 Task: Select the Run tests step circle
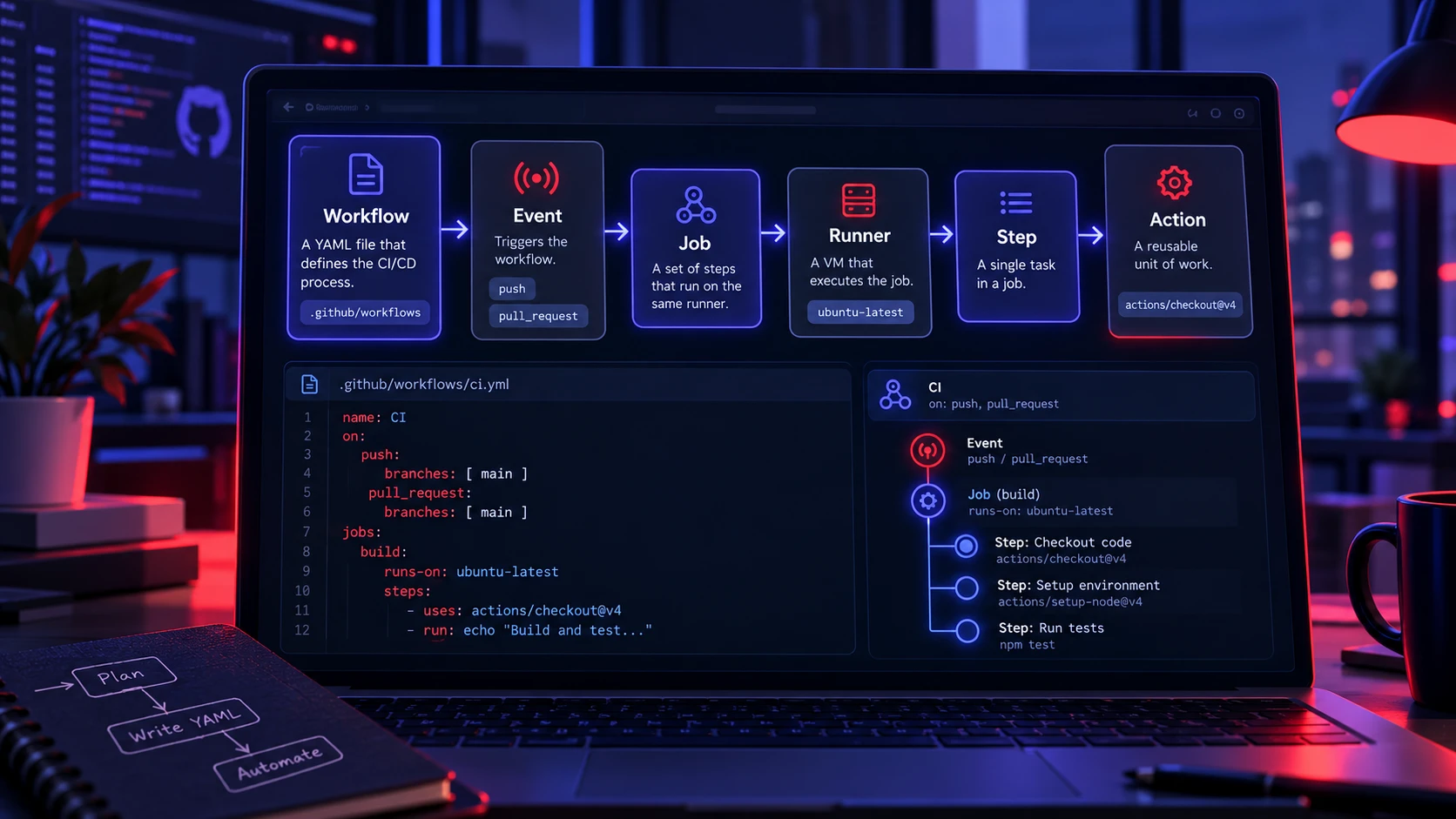(x=967, y=631)
